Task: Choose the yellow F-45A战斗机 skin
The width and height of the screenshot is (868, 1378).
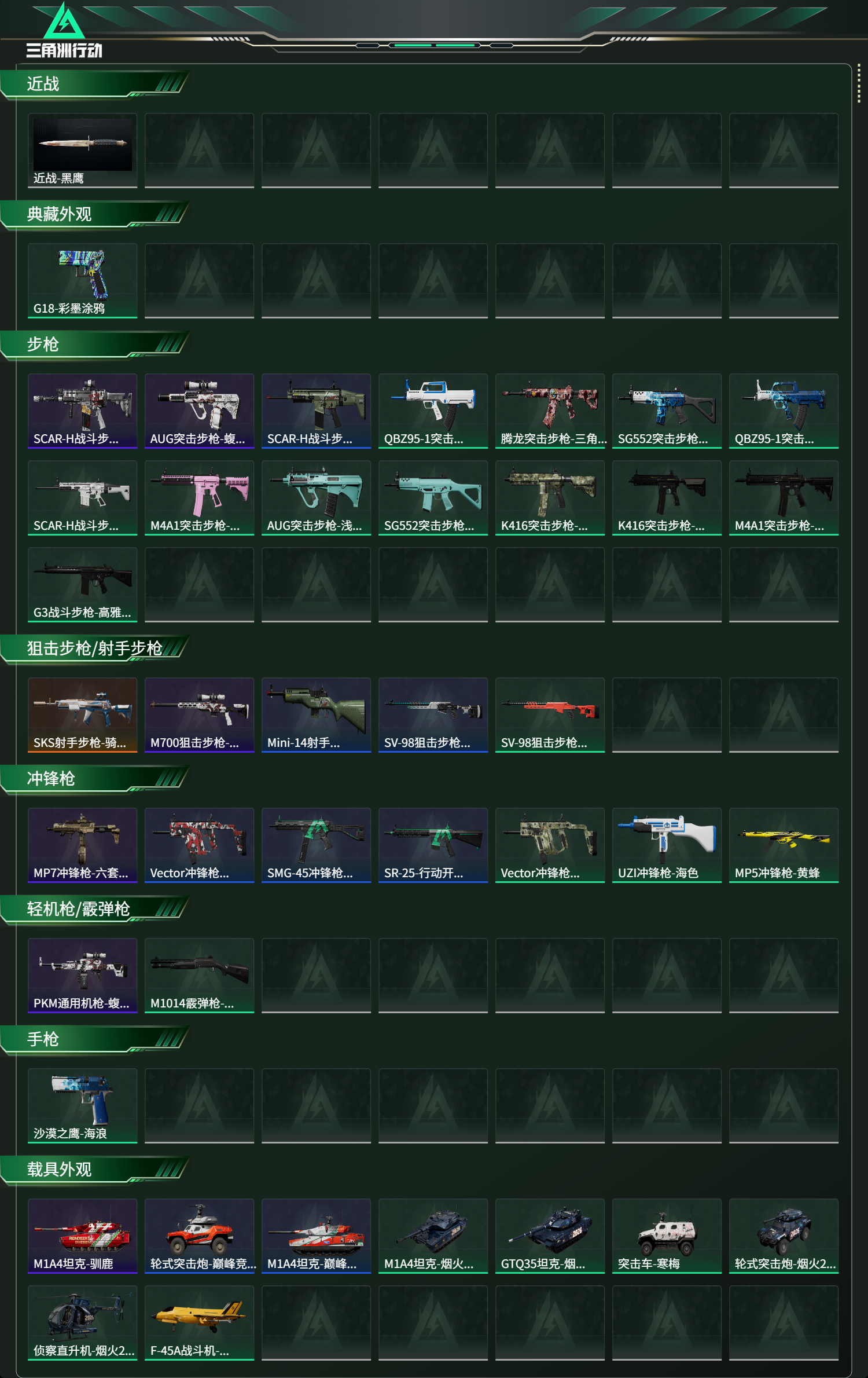Action: coord(199,1323)
